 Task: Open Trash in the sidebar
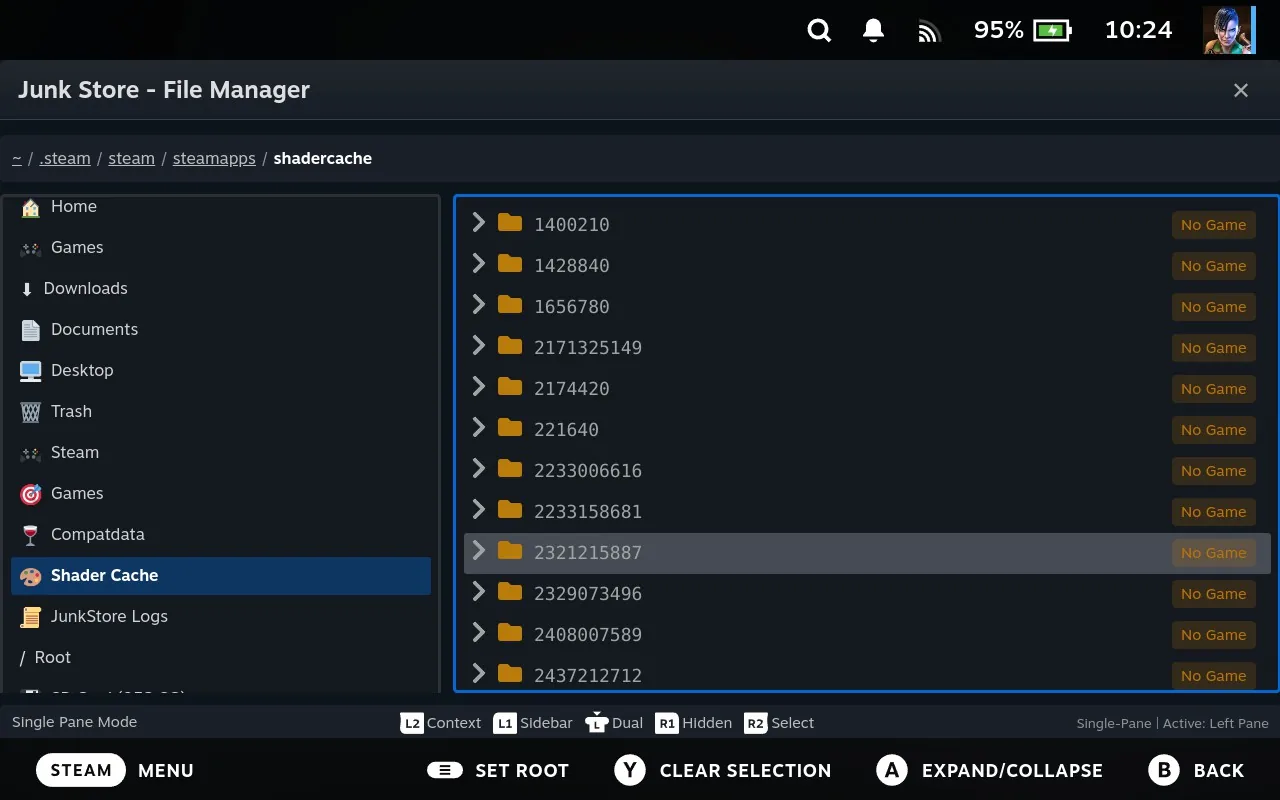221,411
